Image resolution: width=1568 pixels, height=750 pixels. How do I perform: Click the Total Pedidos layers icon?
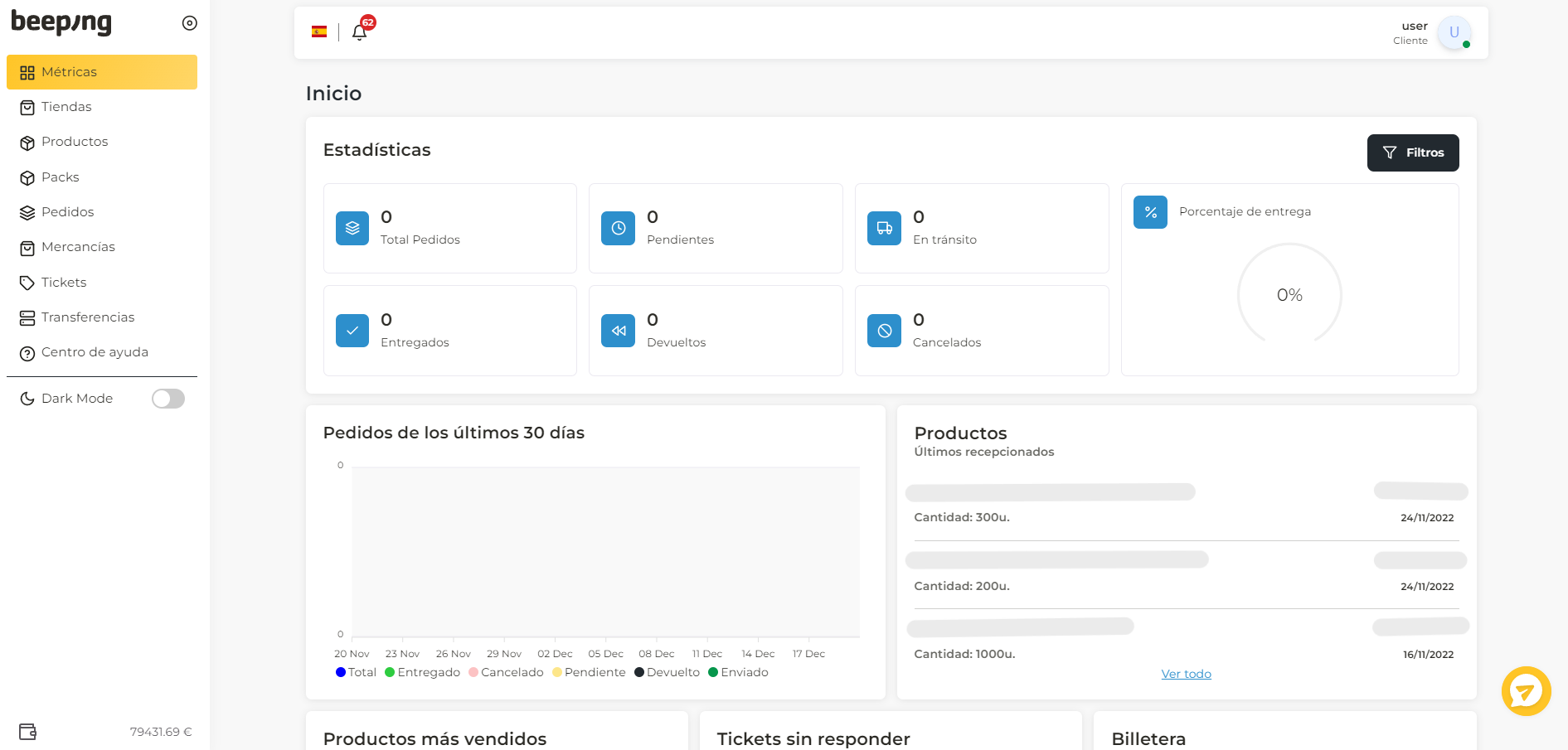coord(352,229)
